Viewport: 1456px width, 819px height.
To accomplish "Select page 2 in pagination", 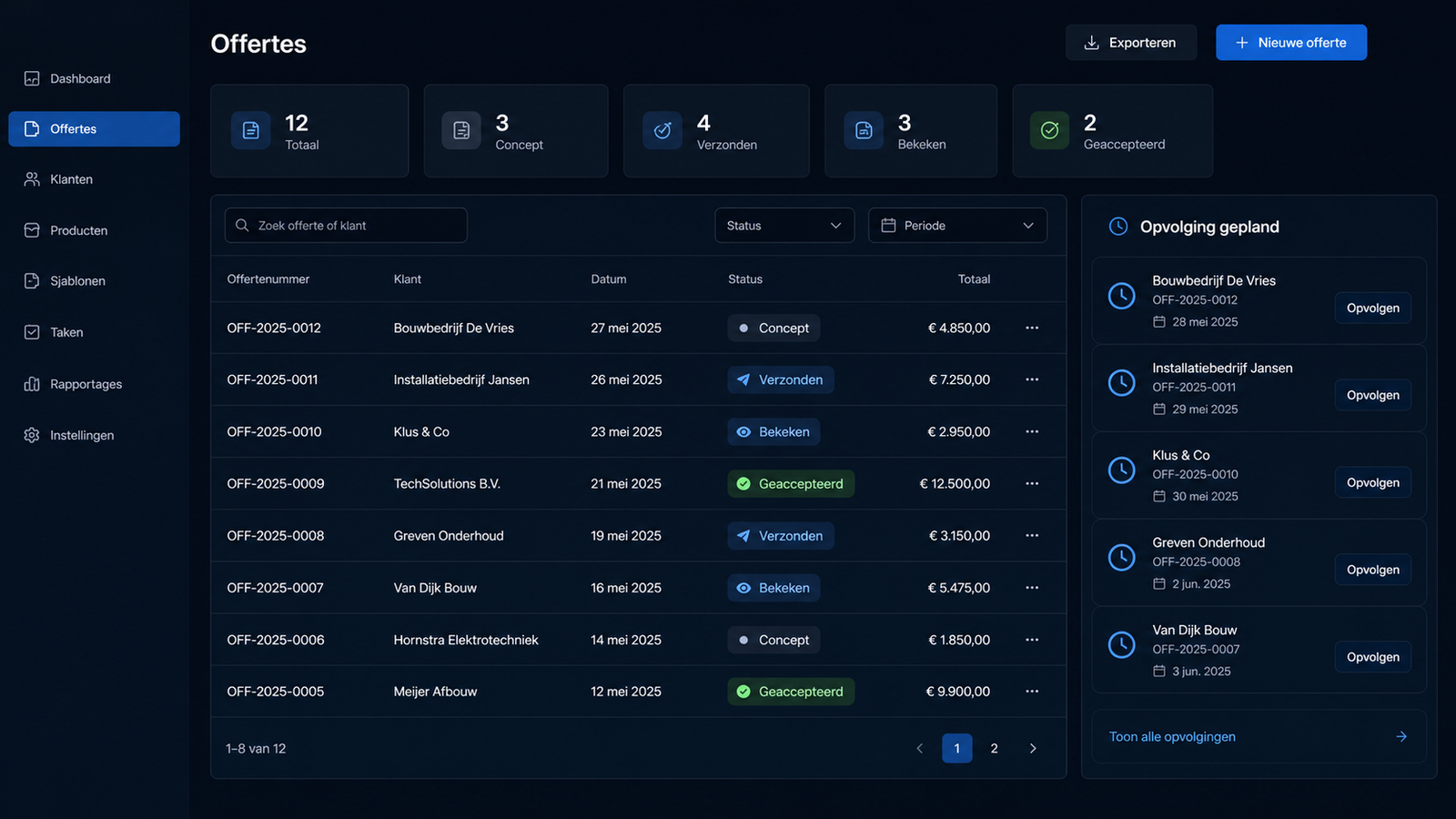I will pos(994,748).
